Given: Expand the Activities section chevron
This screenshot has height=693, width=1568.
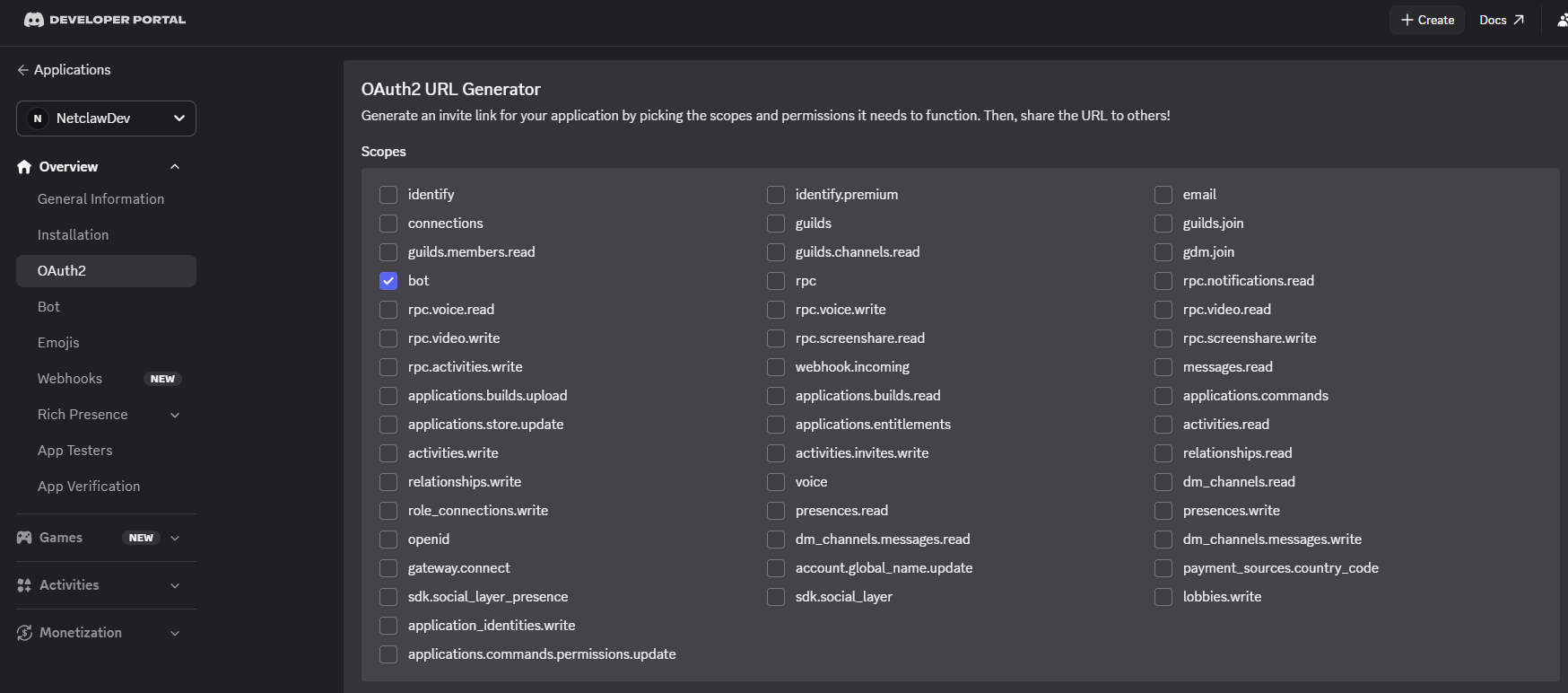Looking at the screenshot, I should pos(175,585).
